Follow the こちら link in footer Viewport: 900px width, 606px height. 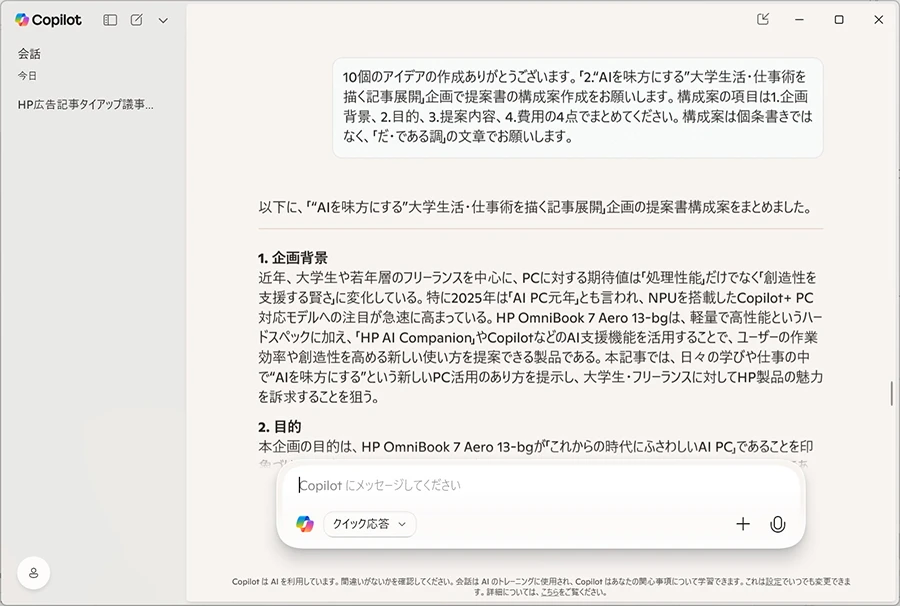(x=550, y=592)
